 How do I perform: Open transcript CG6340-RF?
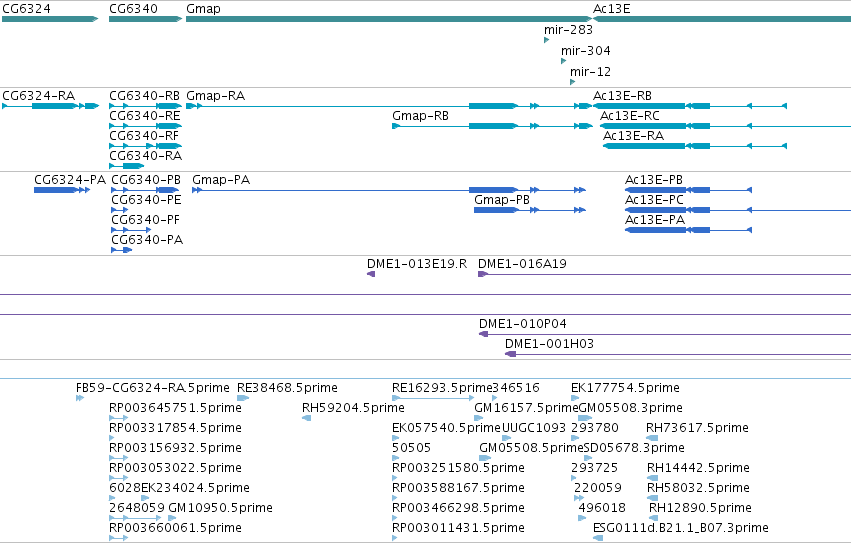point(144,136)
